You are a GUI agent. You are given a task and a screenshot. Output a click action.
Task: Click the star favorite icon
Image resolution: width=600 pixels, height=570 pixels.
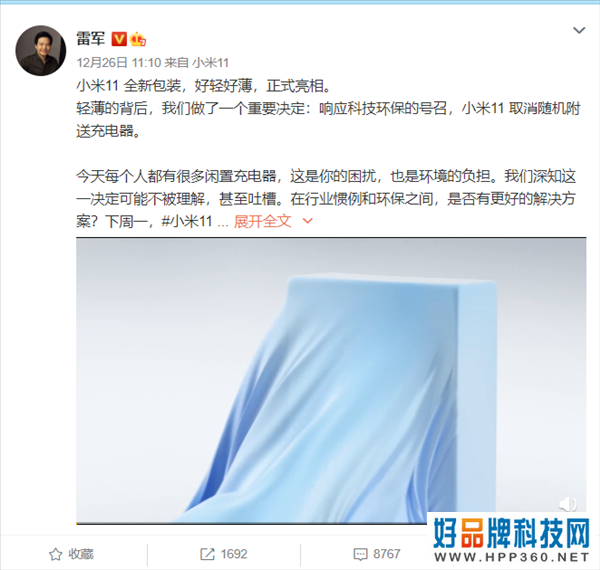(x=55, y=554)
